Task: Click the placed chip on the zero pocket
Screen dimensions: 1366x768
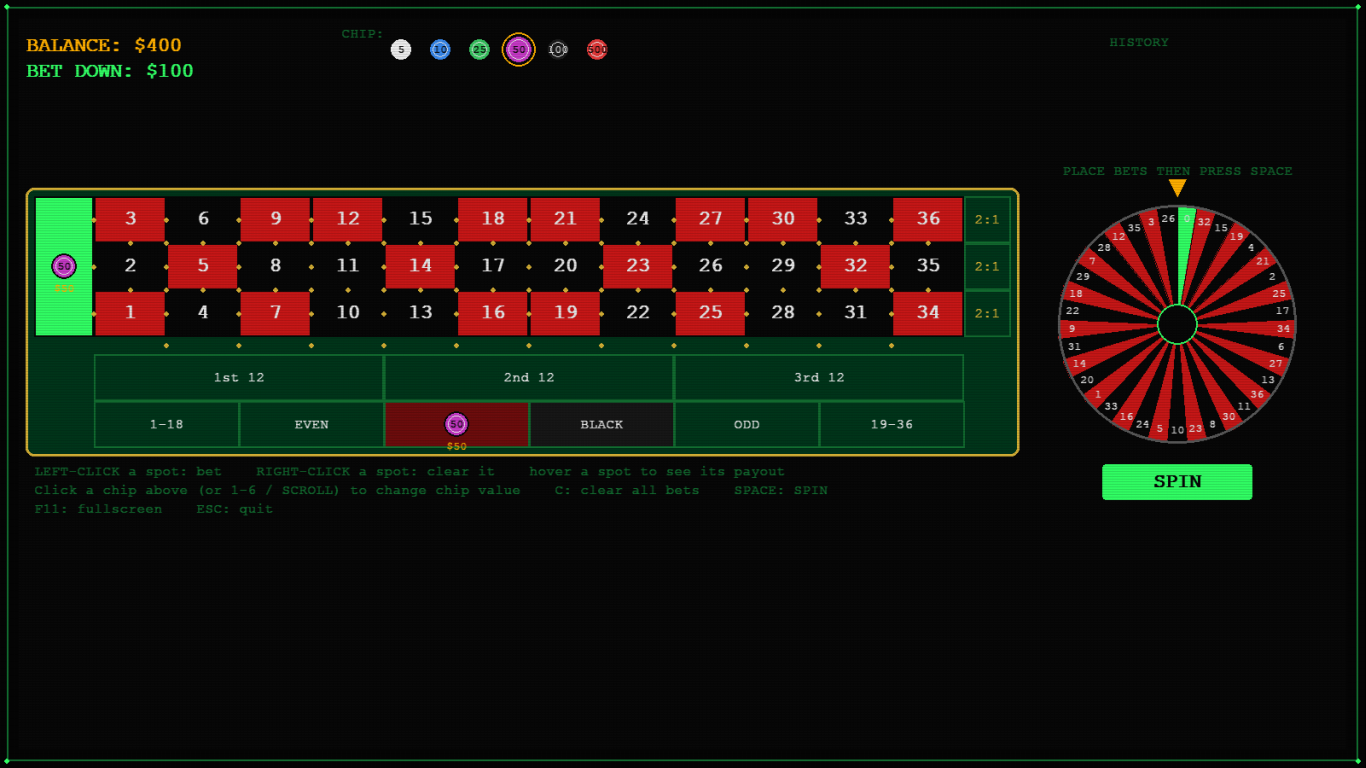Action: 64,266
